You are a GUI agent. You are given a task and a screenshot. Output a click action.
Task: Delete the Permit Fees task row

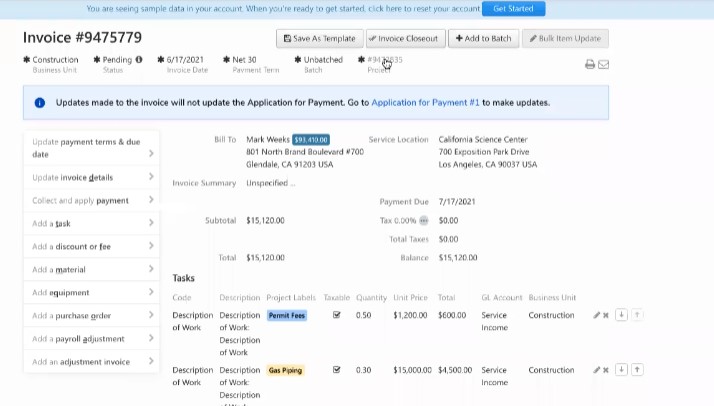coord(606,315)
